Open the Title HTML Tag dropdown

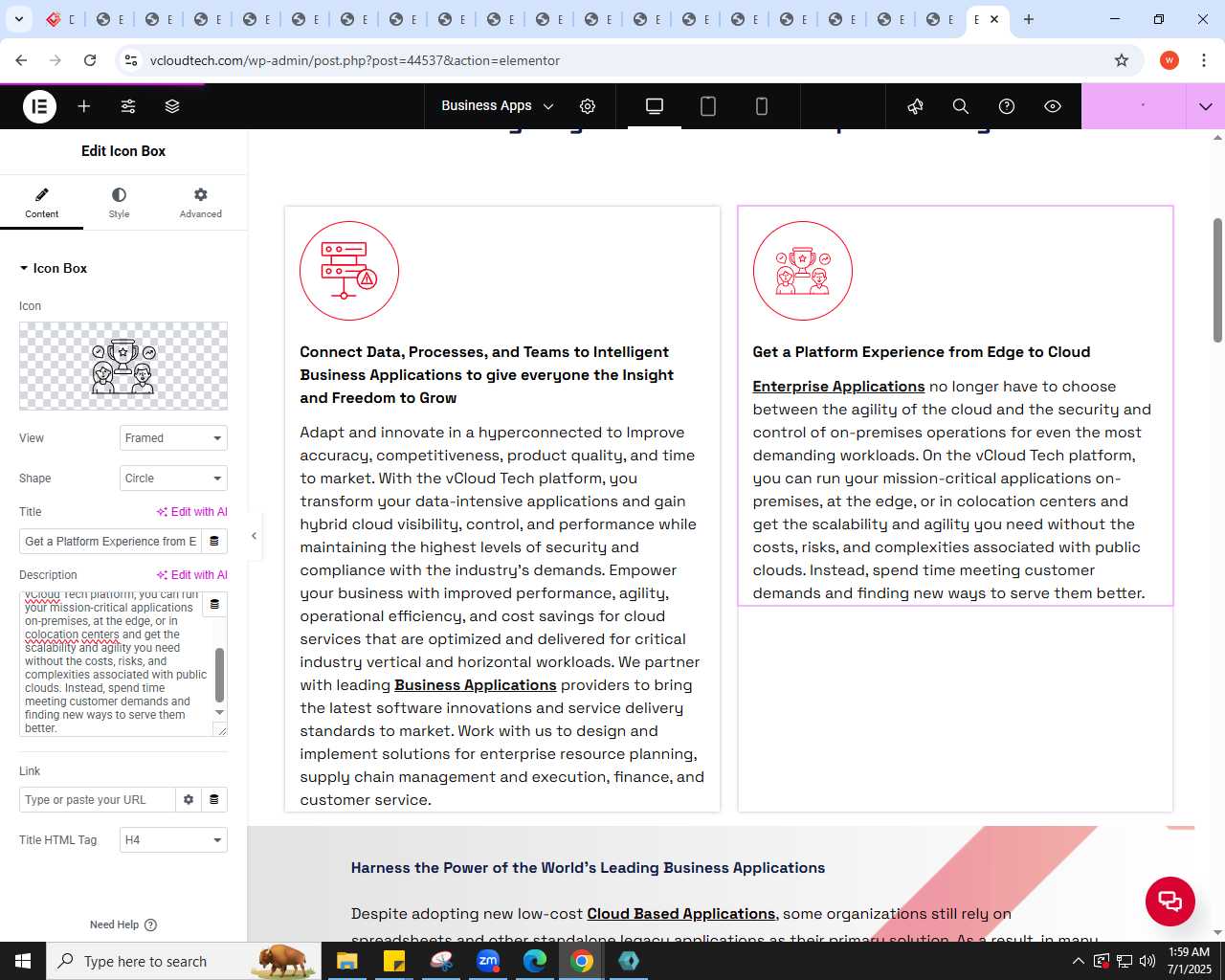173,840
